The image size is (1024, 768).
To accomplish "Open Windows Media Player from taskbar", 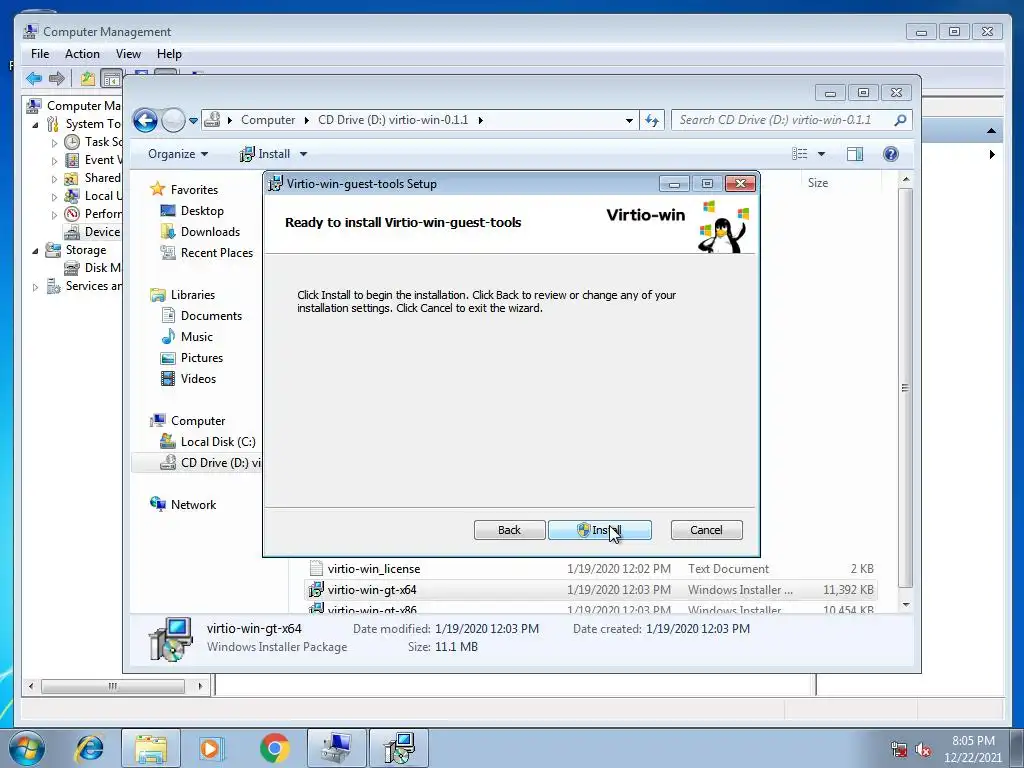I will click(x=212, y=748).
